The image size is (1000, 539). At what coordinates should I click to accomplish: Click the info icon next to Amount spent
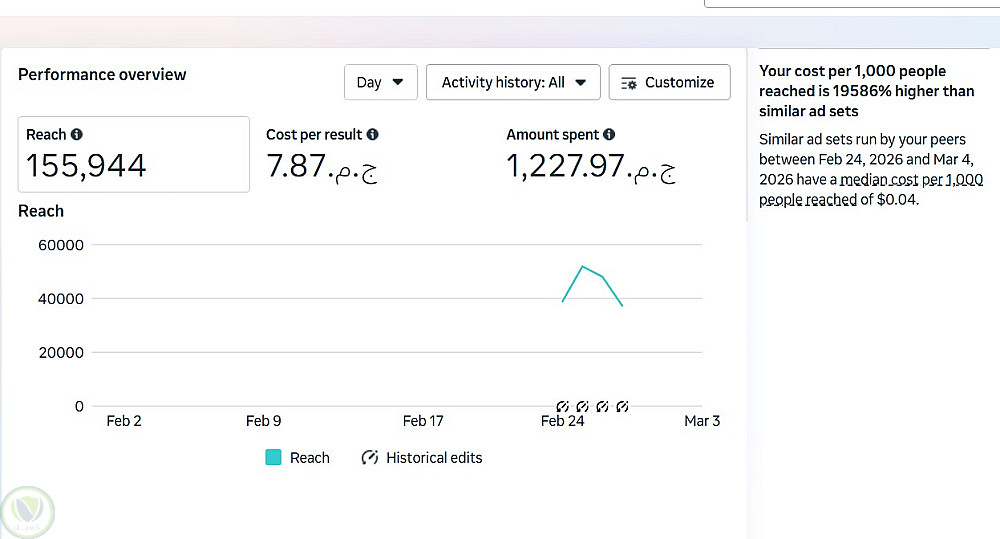609,134
